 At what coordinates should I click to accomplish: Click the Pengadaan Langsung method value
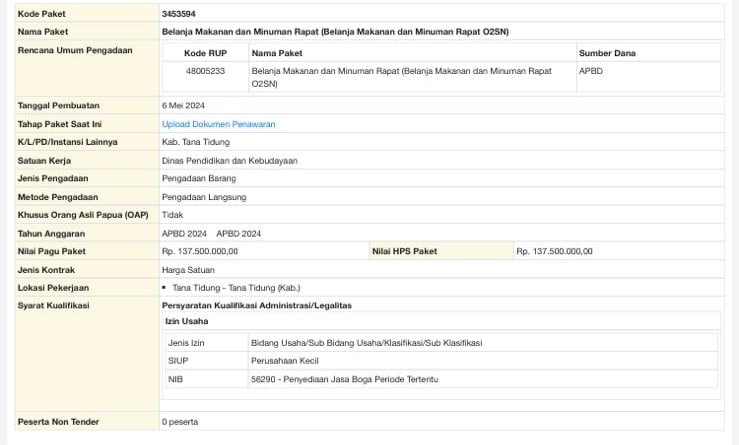point(203,197)
